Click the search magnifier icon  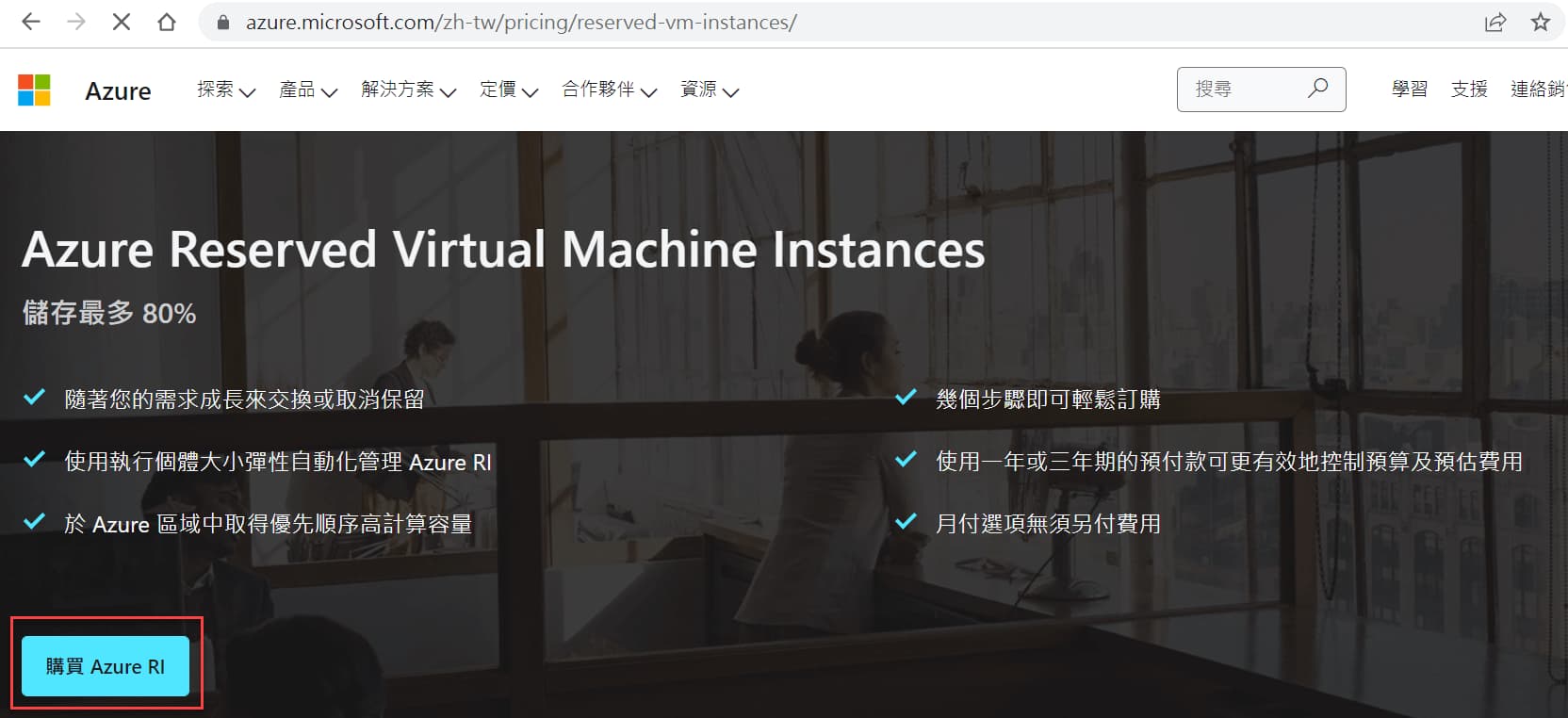1317,89
